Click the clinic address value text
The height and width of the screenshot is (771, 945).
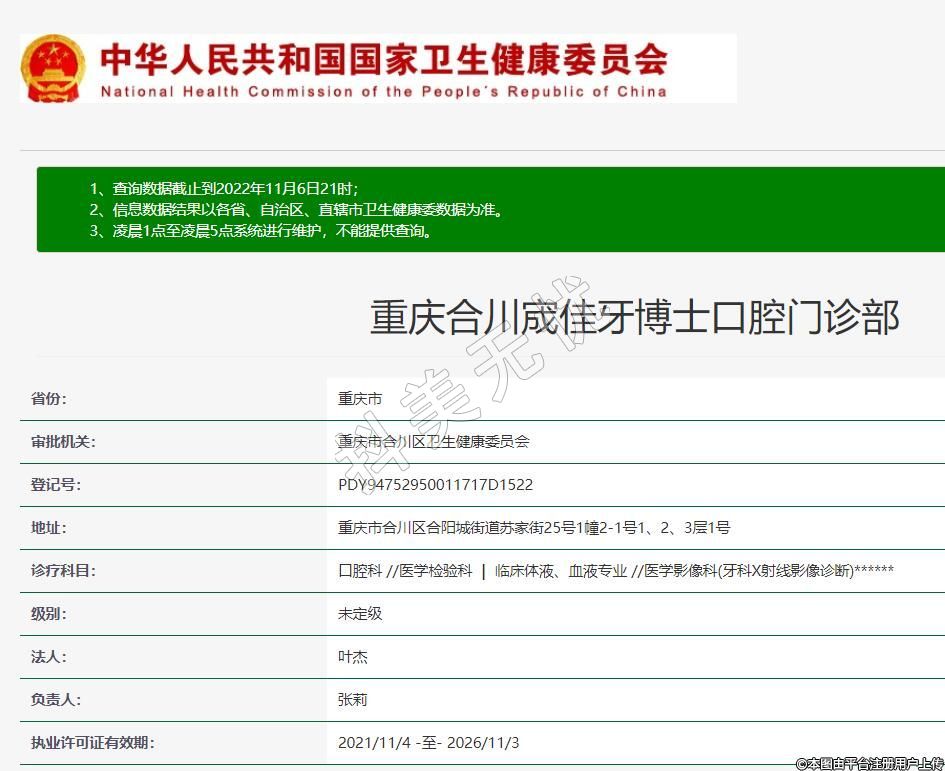pos(533,527)
